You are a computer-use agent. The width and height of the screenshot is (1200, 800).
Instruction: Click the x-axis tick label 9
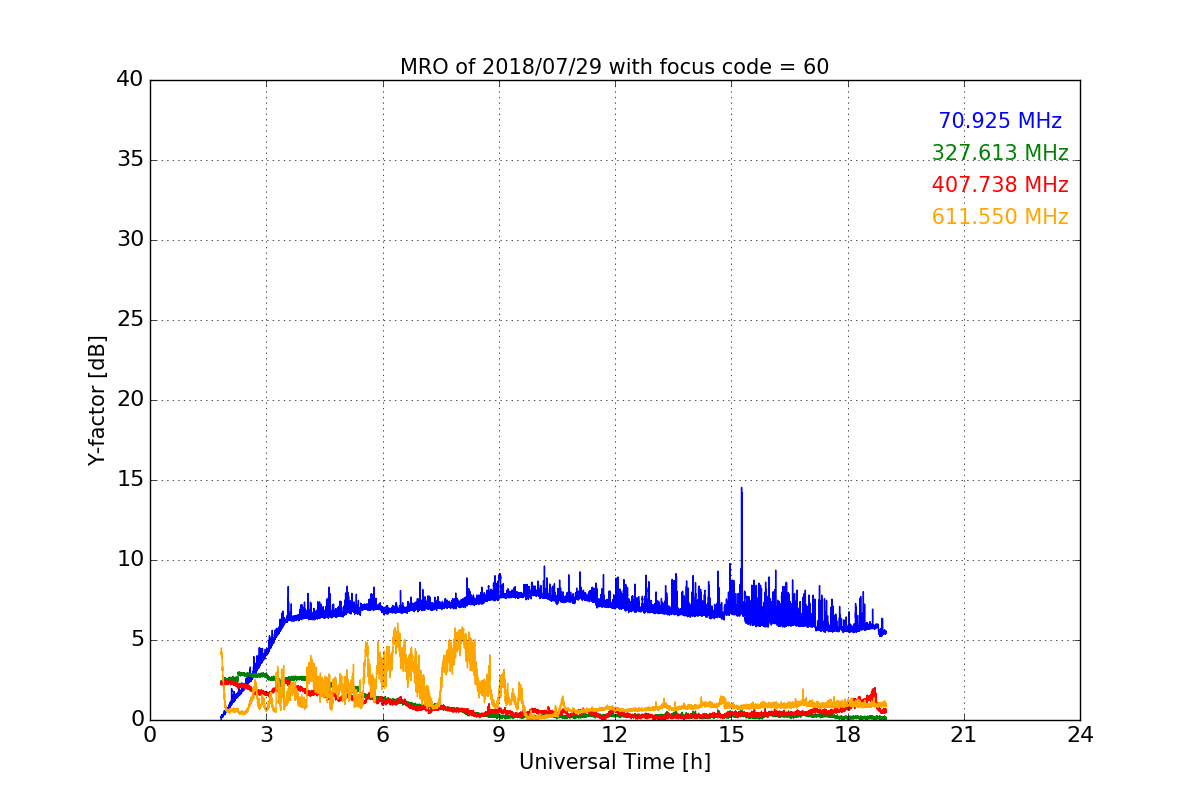499,735
